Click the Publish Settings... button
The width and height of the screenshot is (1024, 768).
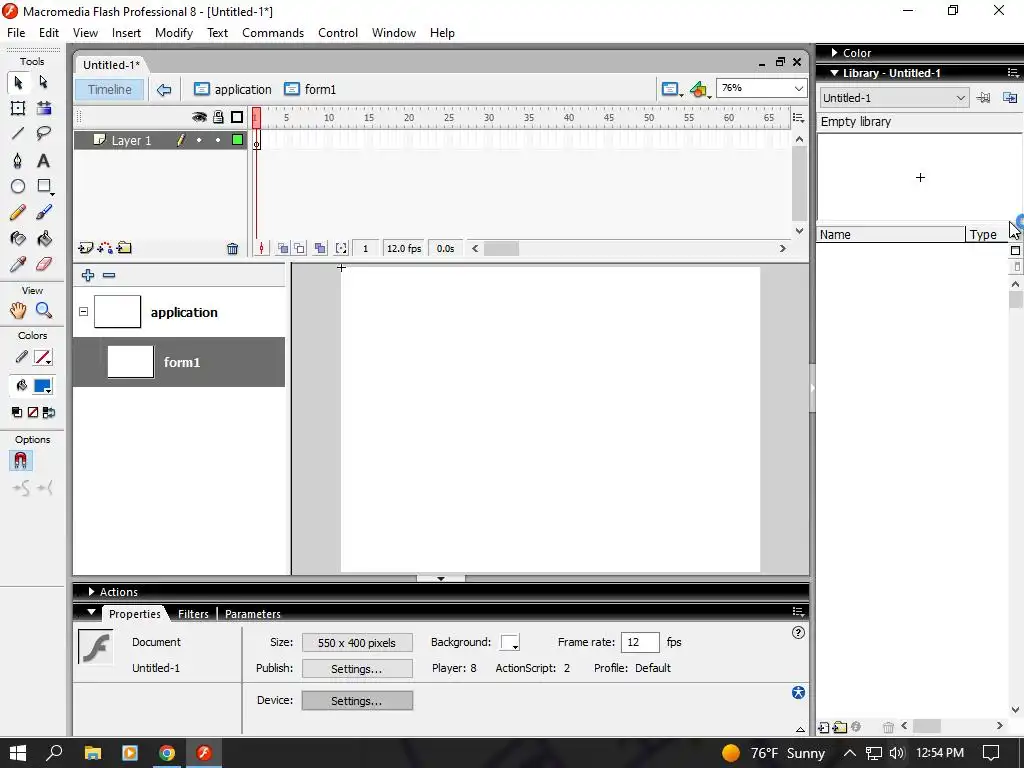tap(357, 669)
